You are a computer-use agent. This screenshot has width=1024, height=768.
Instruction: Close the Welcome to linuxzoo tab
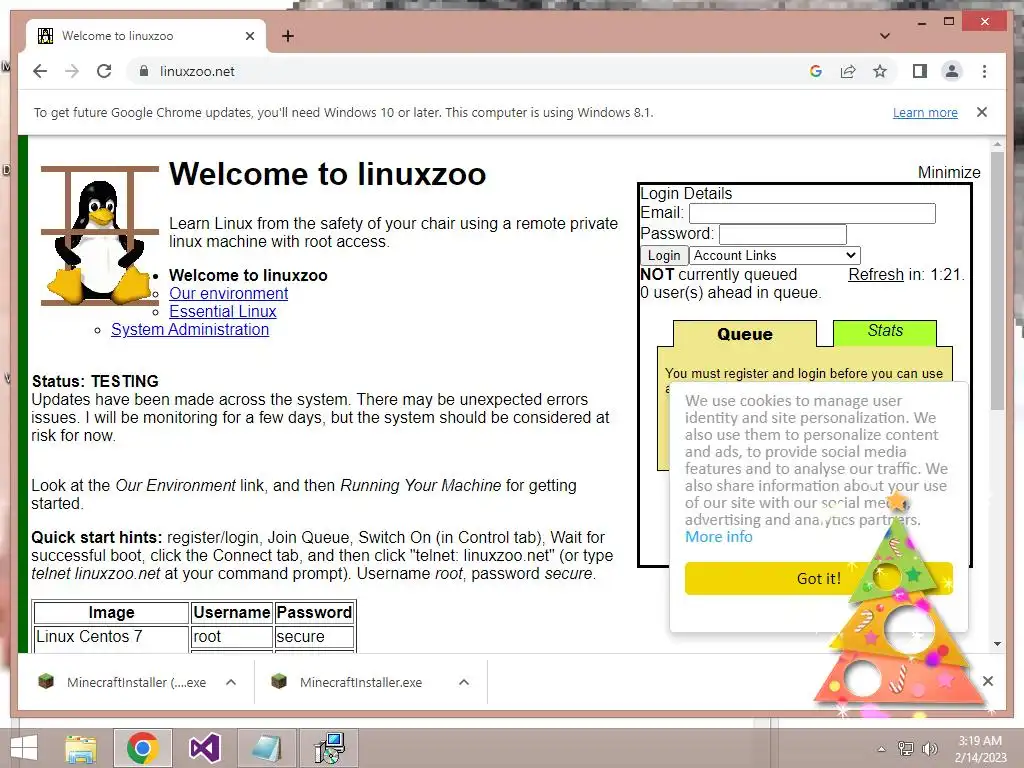(x=249, y=36)
